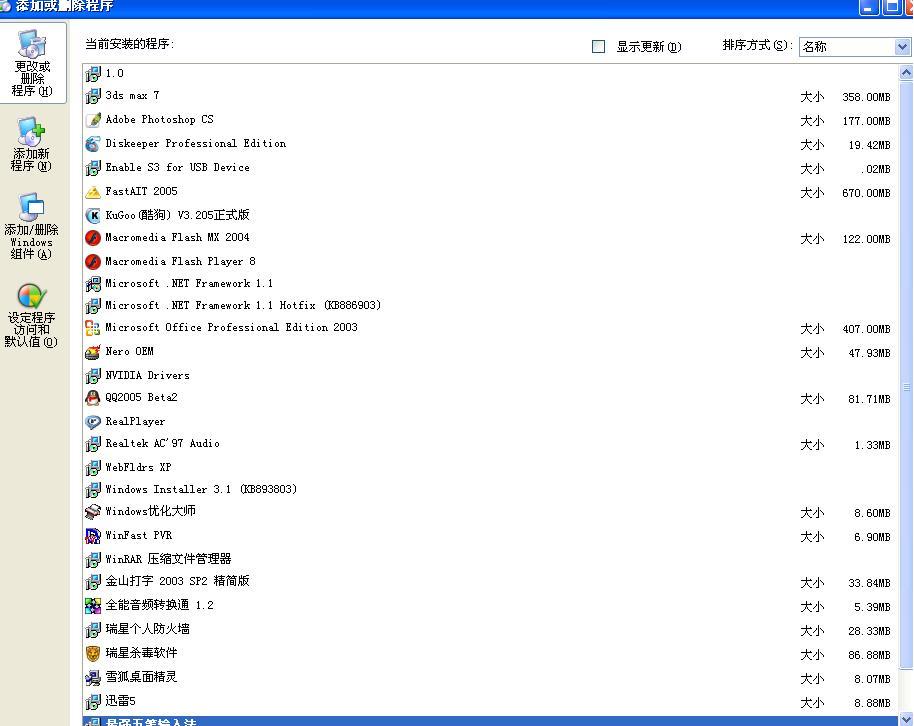
Task: Select the Diskeeper Professional Edition icon
Action: (93, 144)
